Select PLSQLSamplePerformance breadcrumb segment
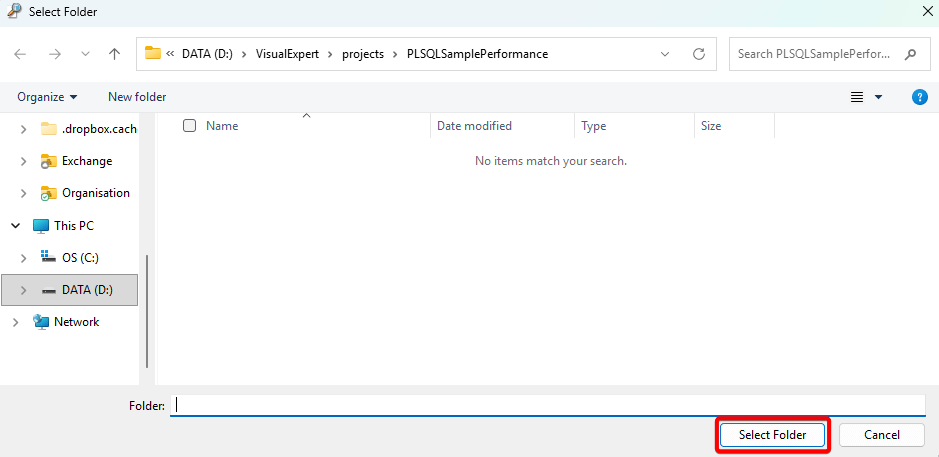939x457 pixels. pyautogui.click(x=477, y=54)
